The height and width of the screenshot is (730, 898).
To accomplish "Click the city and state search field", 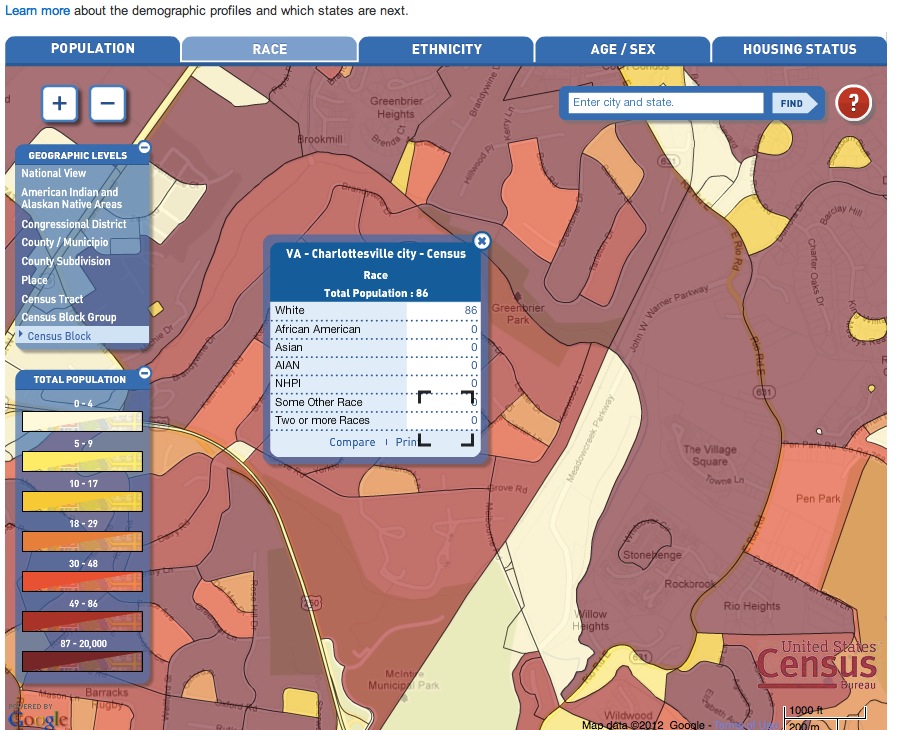I will point(666,103).
